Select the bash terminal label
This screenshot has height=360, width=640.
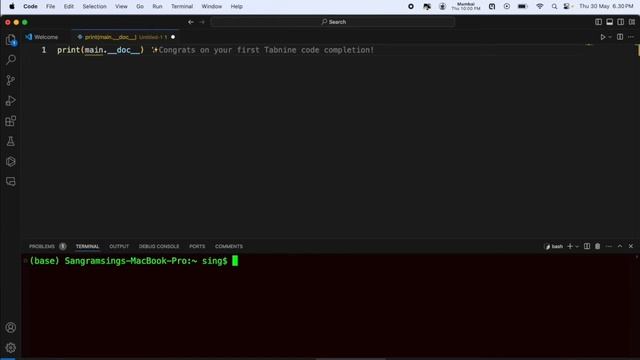tap(553, 247)
